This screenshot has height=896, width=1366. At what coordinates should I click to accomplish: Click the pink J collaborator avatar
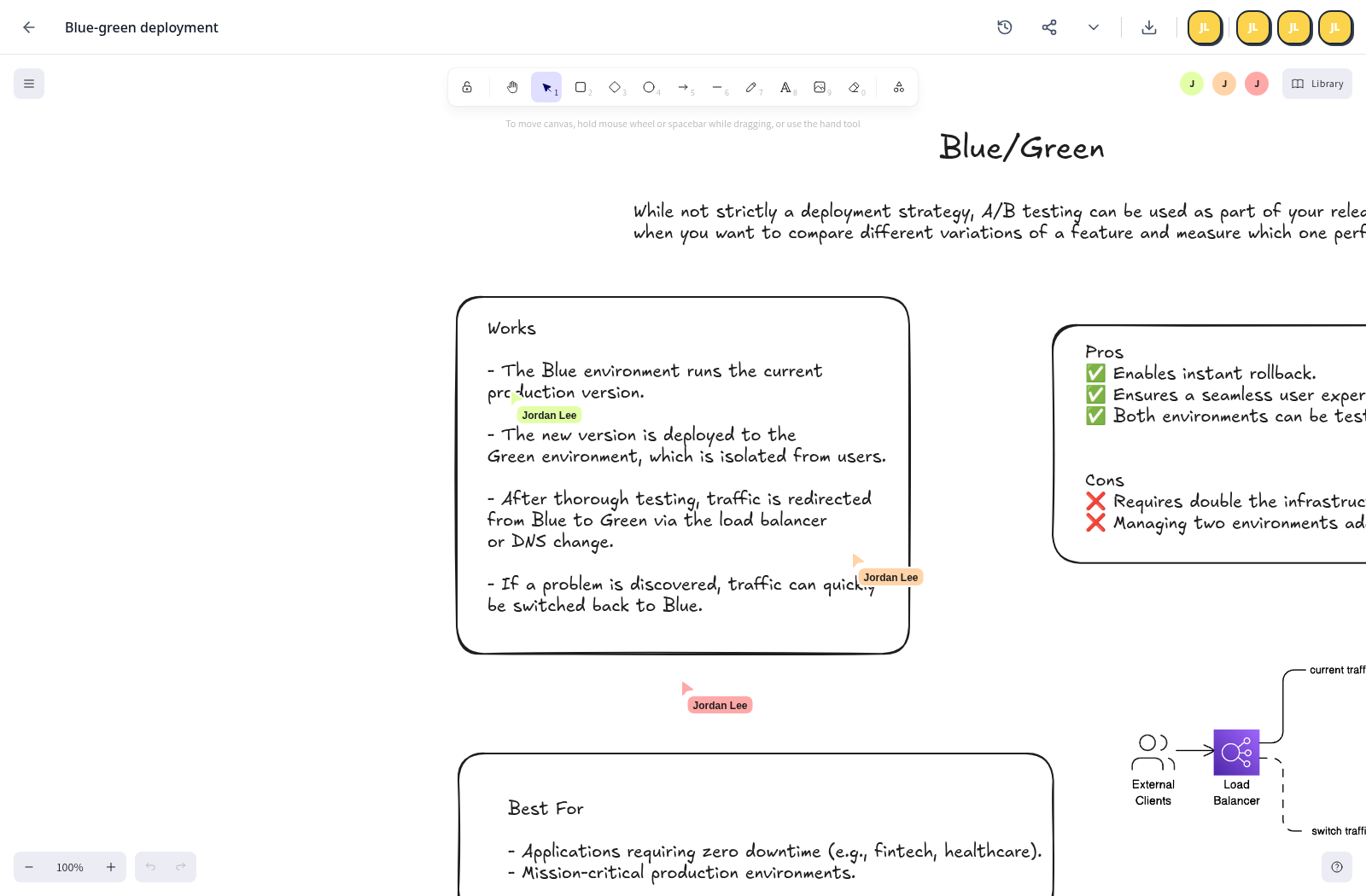pyautogui.click(x=1257, y=84)
